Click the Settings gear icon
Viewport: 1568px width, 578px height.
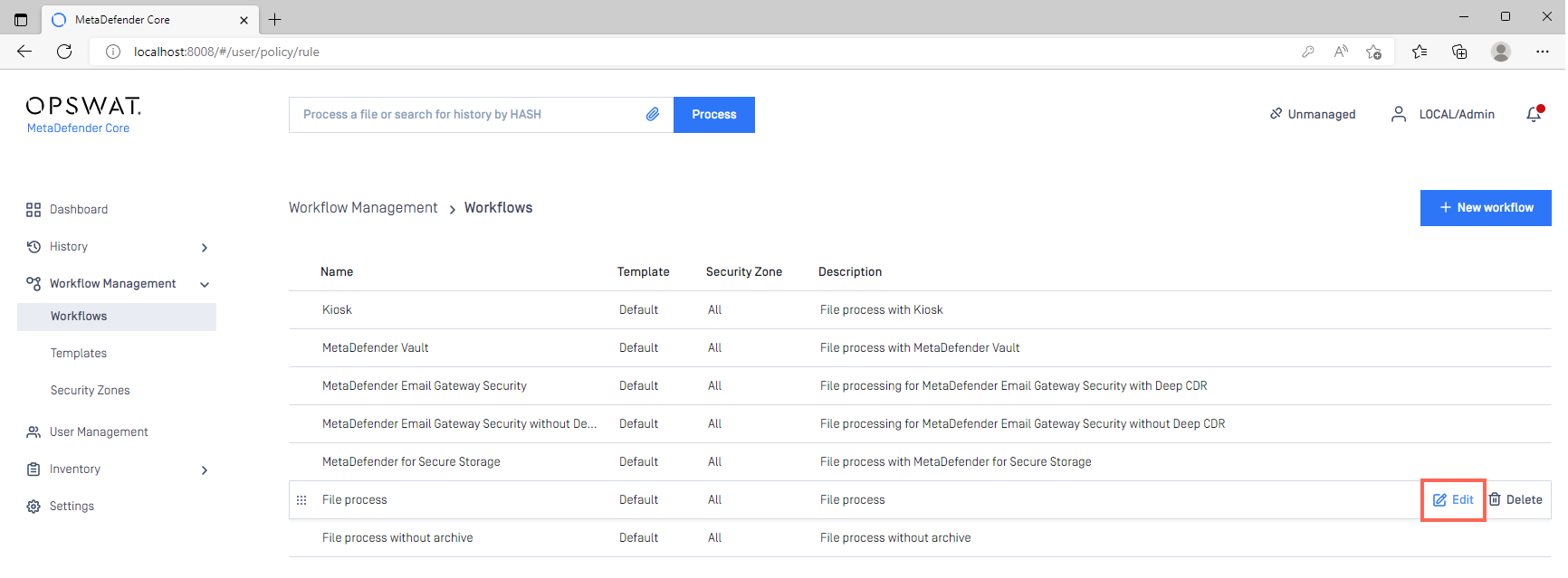coord(33,507)
